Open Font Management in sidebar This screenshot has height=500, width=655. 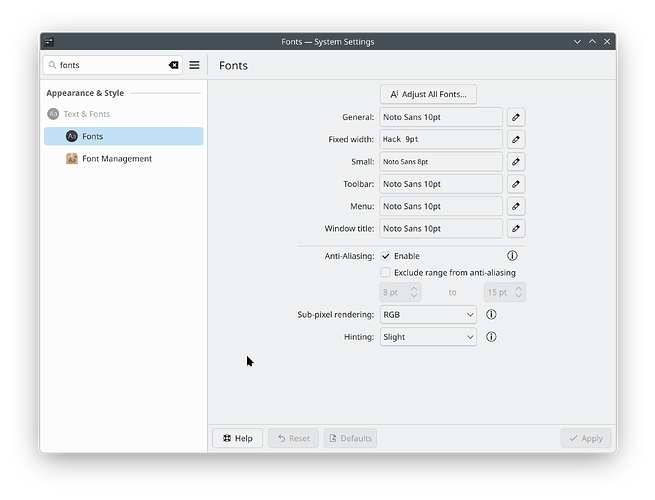tap(116, 158)
